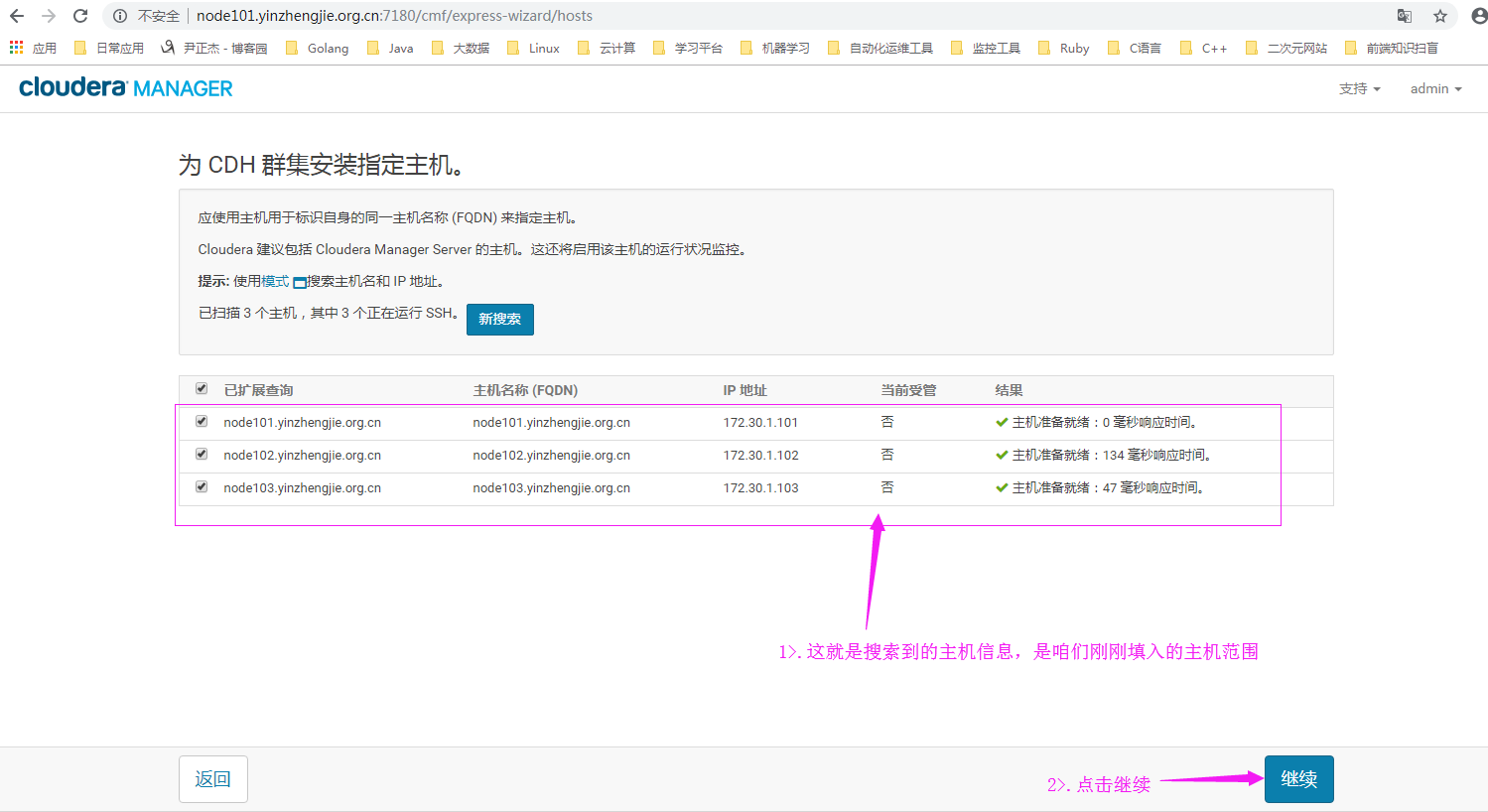The height and width of the screenshot is (812, 1488).
Task: Open the 机器学习 bookmark folder
Action: click(x=775, y=48)
